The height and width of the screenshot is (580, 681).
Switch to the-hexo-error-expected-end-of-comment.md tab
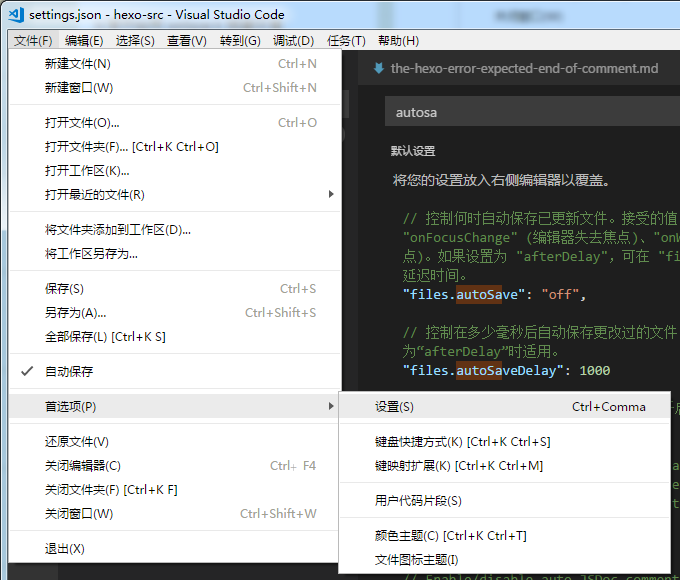[519, 68]
